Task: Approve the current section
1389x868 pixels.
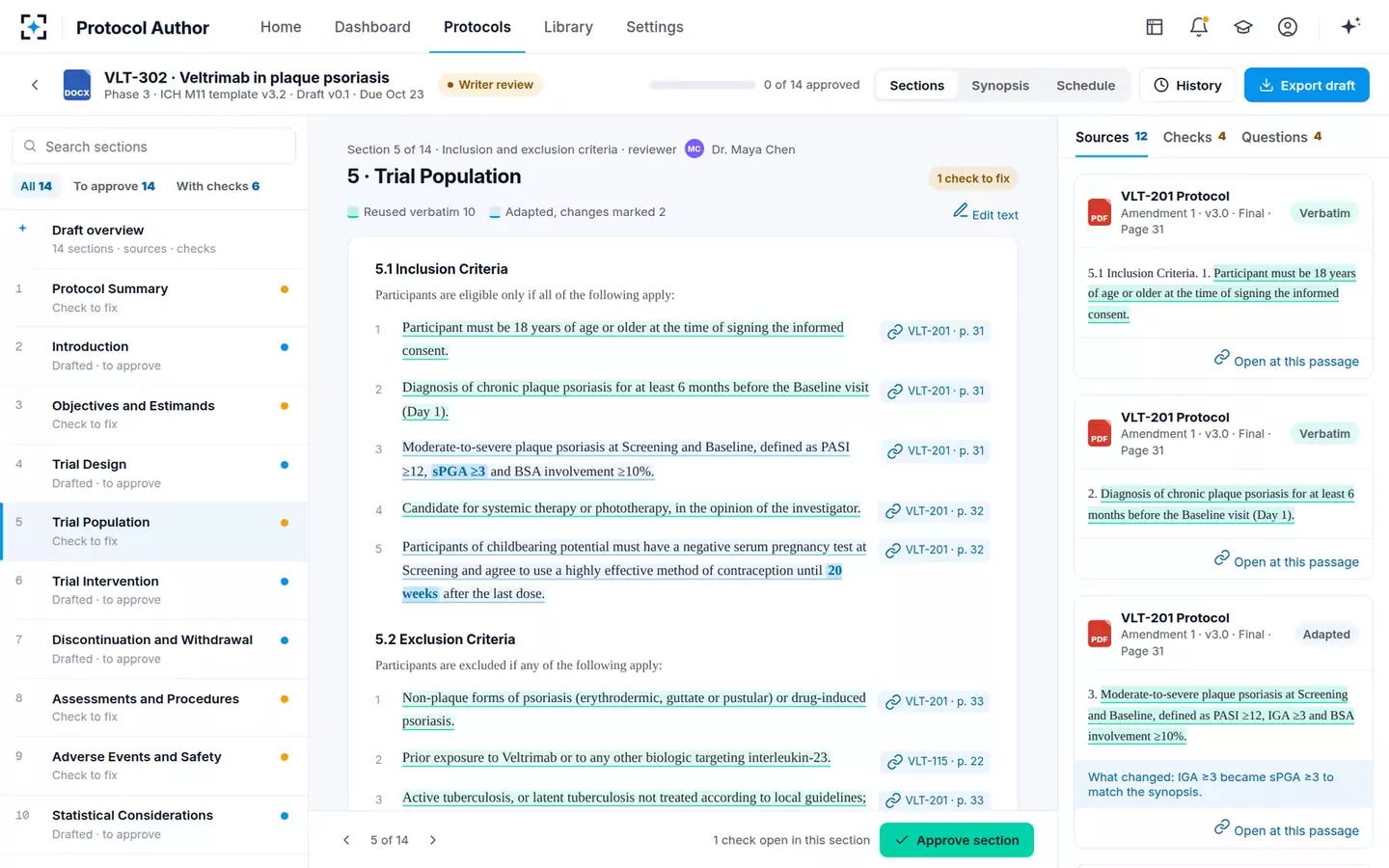Action: (957, 840)
